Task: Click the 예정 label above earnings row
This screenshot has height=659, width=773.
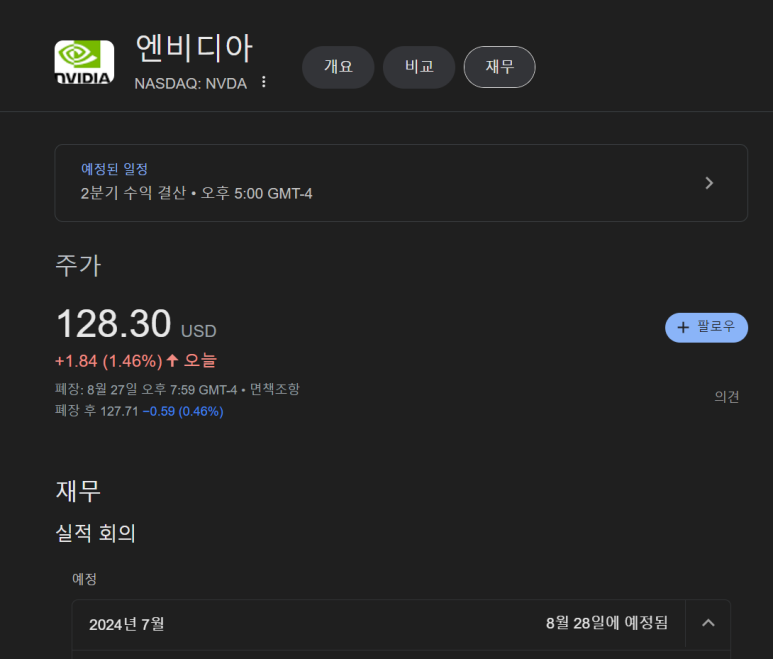Action: click(84, 579)
